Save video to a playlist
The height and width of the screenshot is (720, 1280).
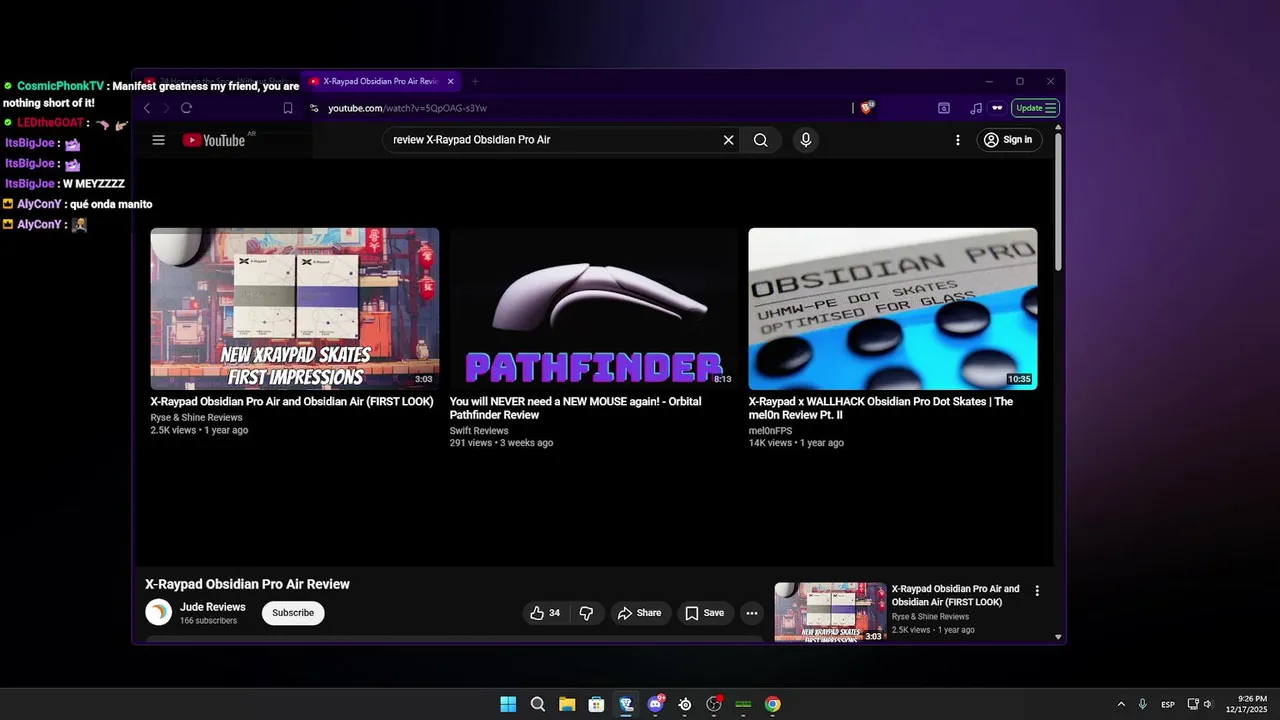tap(704, 613)
